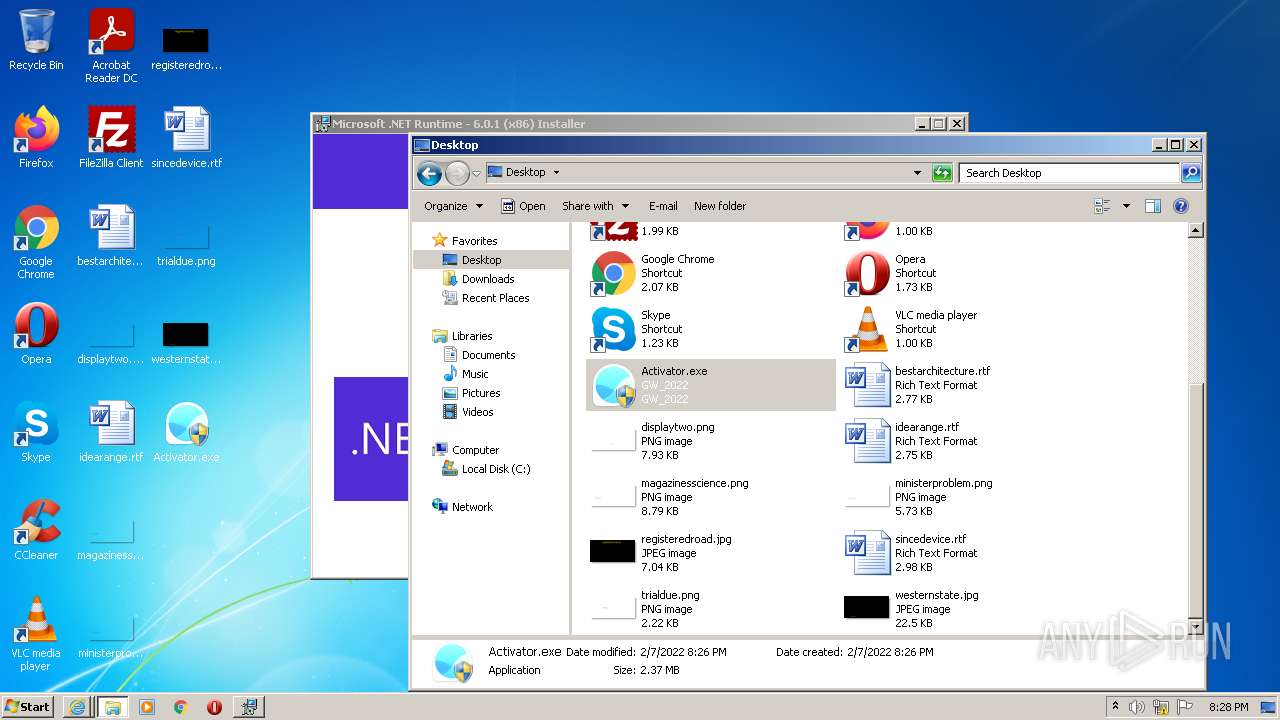The image size is (1280, 720).
Task: Click the Explorer Back arrow button
Action: coord(429,173)
